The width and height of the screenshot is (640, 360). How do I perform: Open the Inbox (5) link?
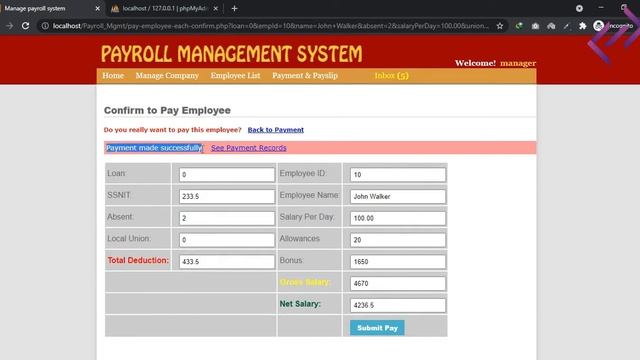click(391, 76)
